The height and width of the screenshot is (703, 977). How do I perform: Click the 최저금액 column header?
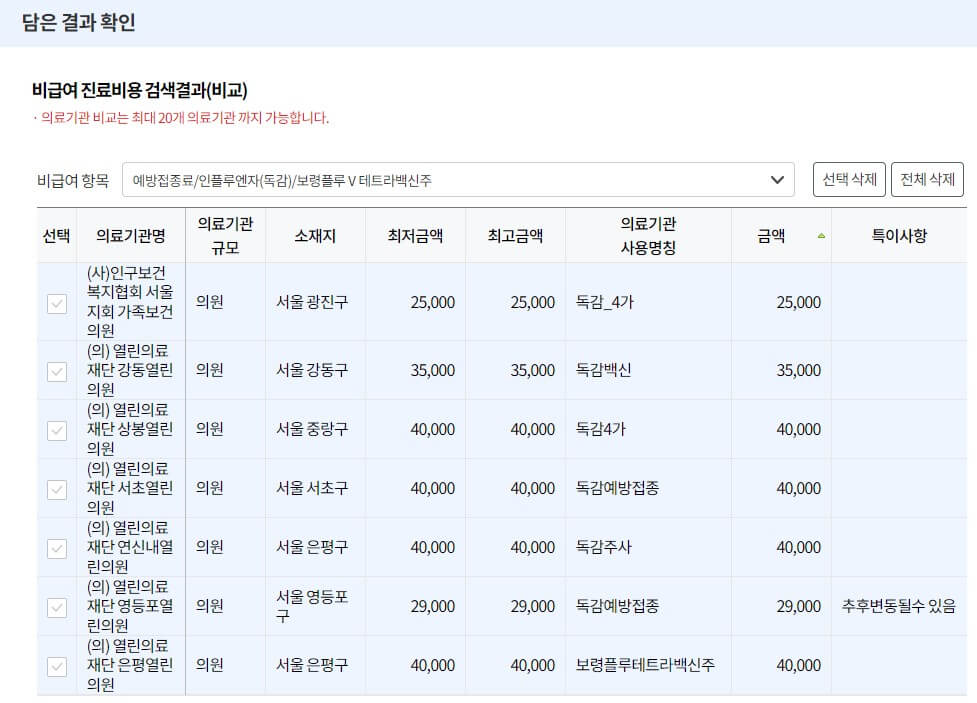pyautogui.click(x=417, y=234)
